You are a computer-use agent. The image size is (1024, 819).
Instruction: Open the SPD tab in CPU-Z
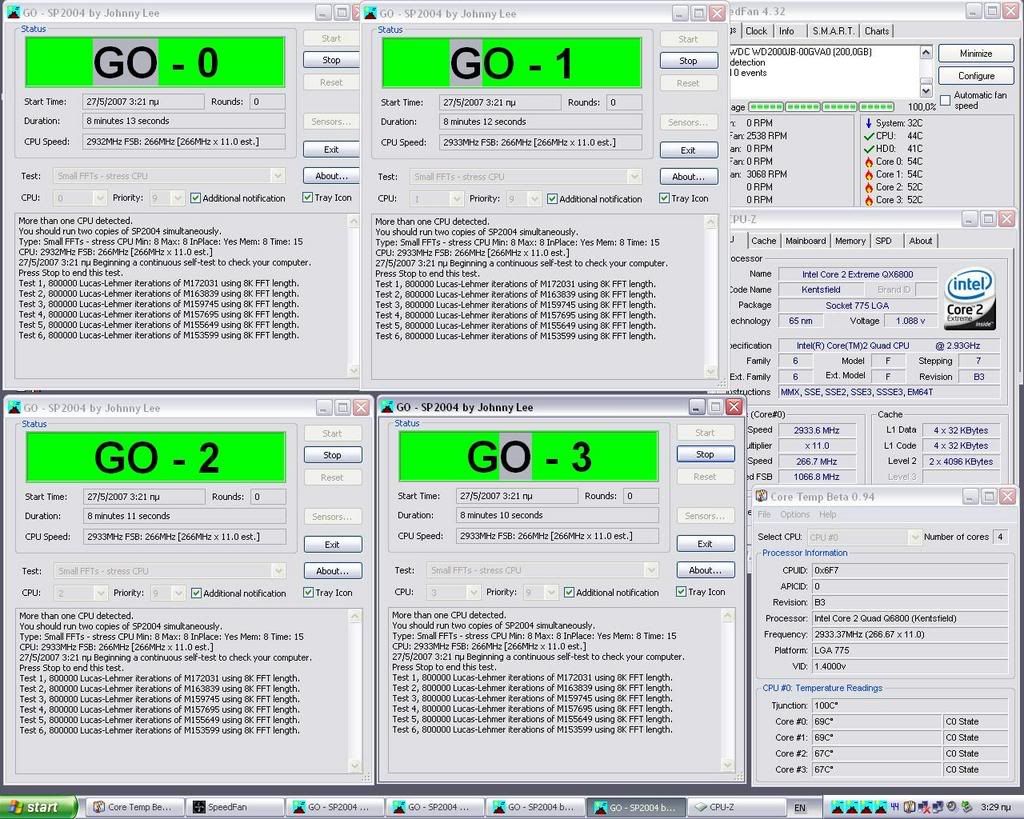883,240
